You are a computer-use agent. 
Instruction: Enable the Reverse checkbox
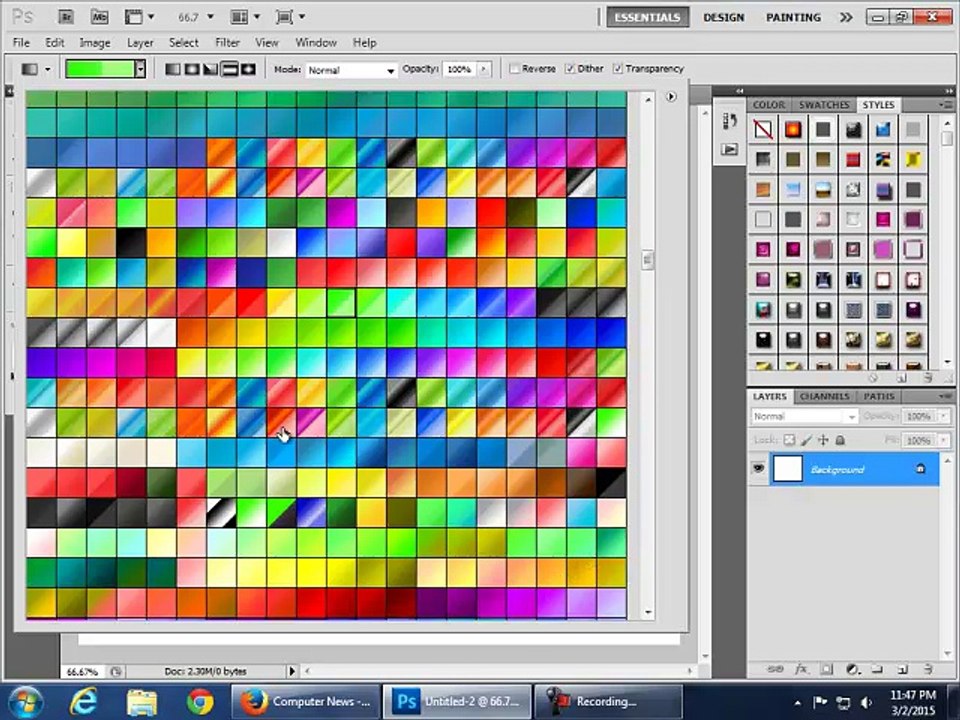(x=515, y=69)
